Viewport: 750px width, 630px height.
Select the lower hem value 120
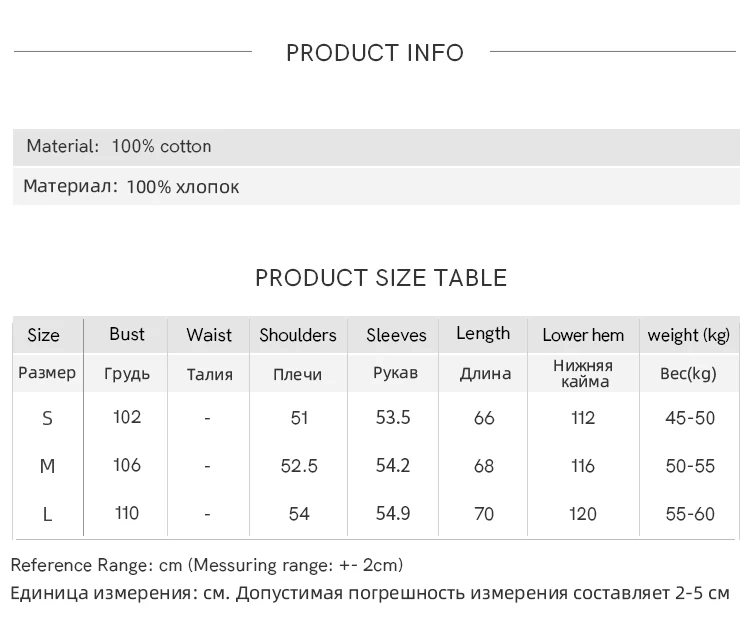(x=583, y=514)
